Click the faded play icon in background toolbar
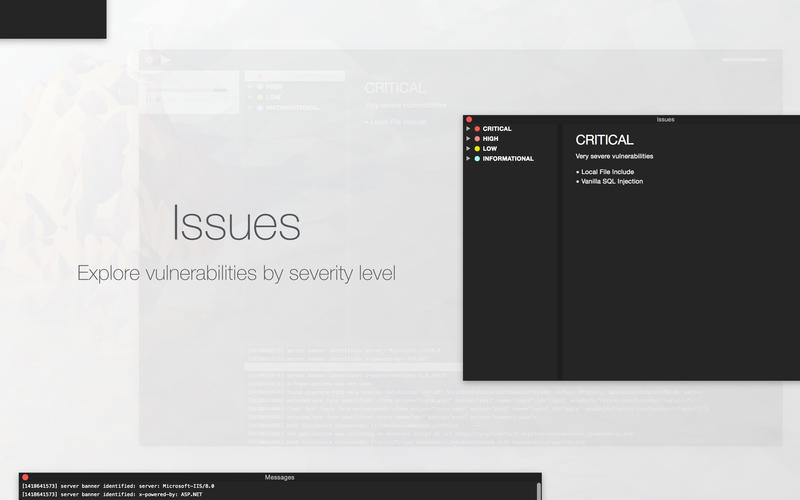800x500 pixels. [166, 60]
